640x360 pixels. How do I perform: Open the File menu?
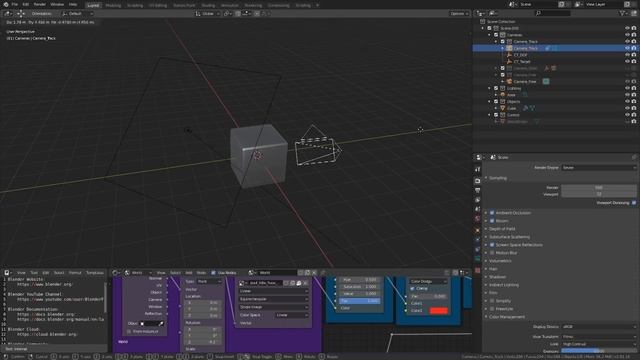tap(15, 4)
